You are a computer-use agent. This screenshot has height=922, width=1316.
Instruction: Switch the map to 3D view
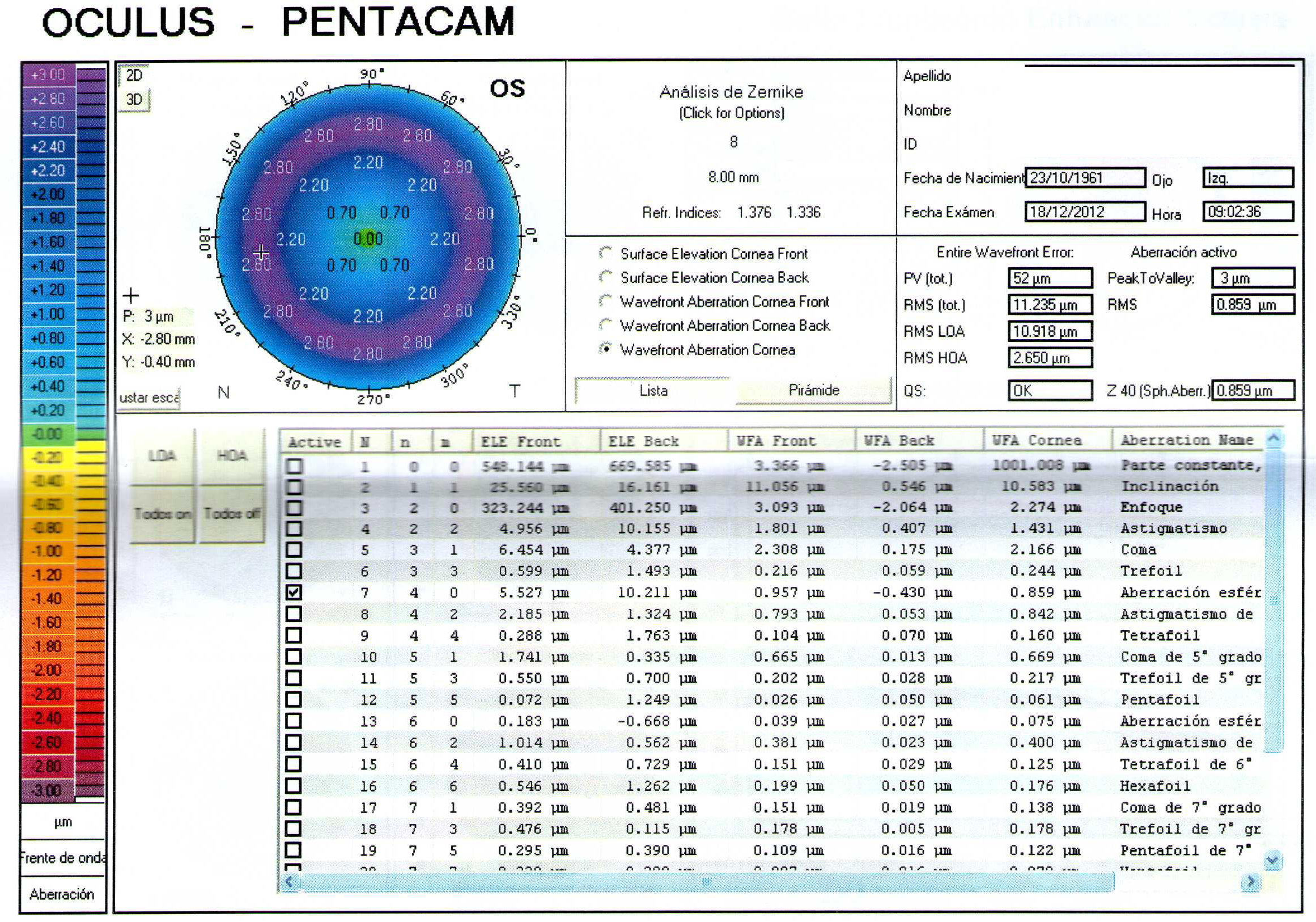pyautogui.click(x=134, y=100)
